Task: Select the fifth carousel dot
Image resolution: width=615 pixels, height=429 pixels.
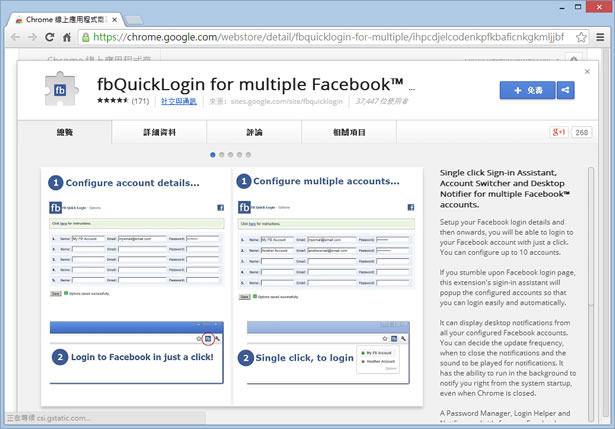Action: (248, 155)
